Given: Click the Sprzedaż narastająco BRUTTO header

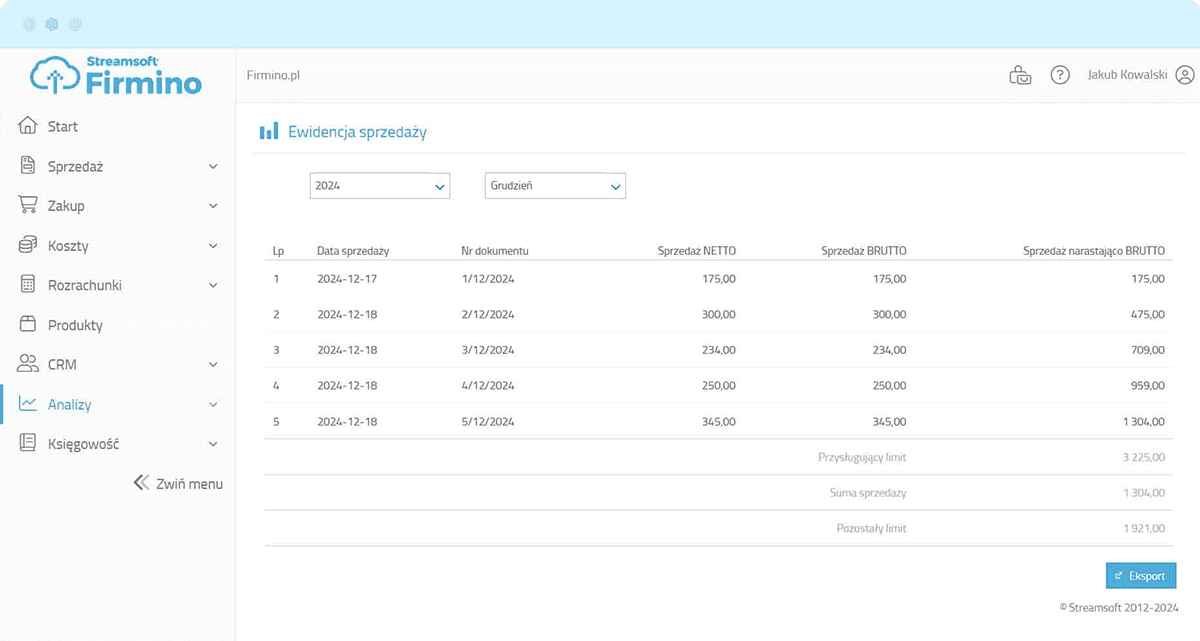Looking at the screenshot, I should coord(1094,251).
